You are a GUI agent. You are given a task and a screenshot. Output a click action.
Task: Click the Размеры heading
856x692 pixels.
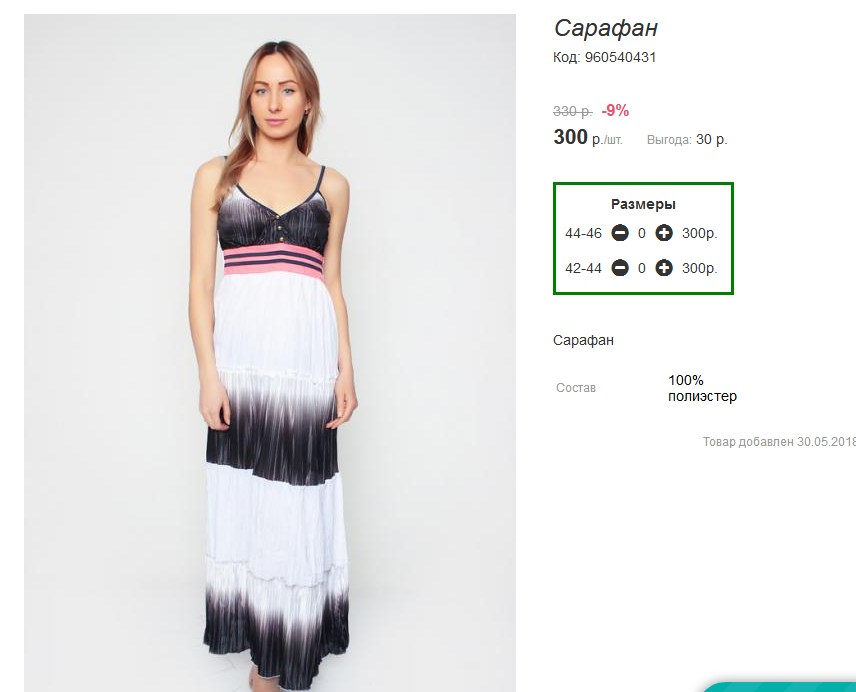pyautogui.click(x=643, y=204)
